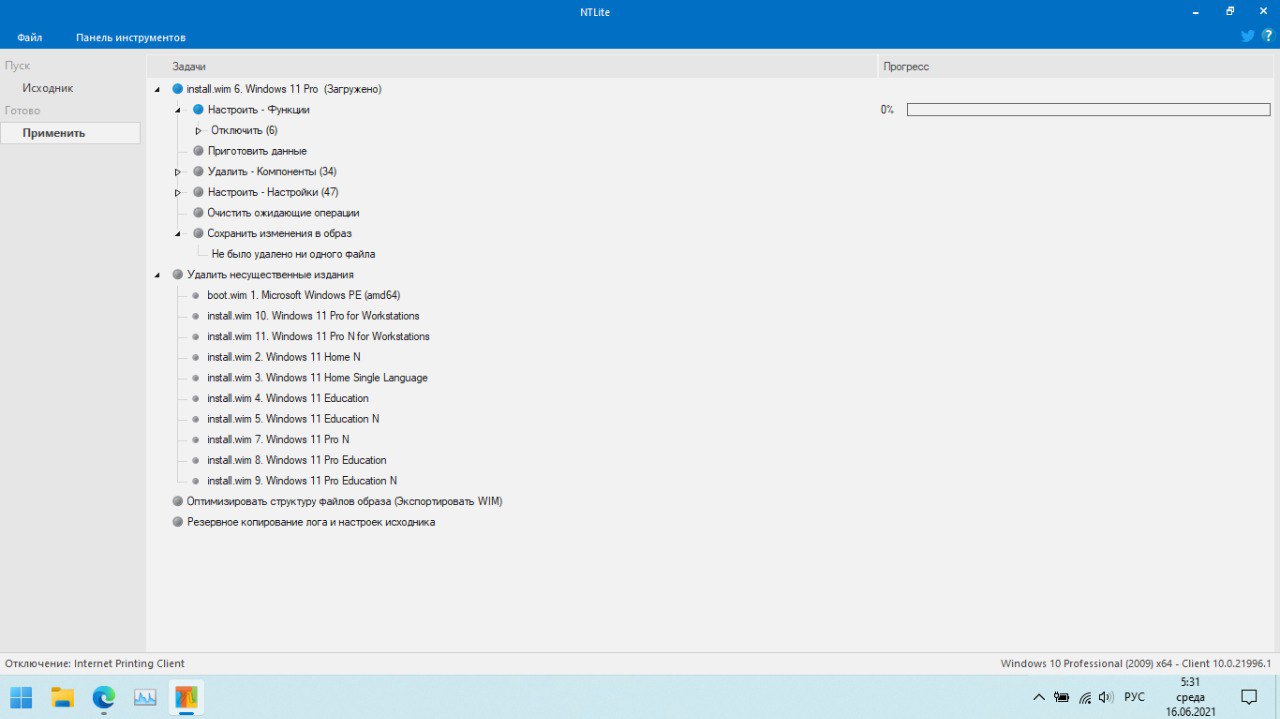Go to the Исходник page in the sidebar
1280x719 pixels.
tap(48, 88)
